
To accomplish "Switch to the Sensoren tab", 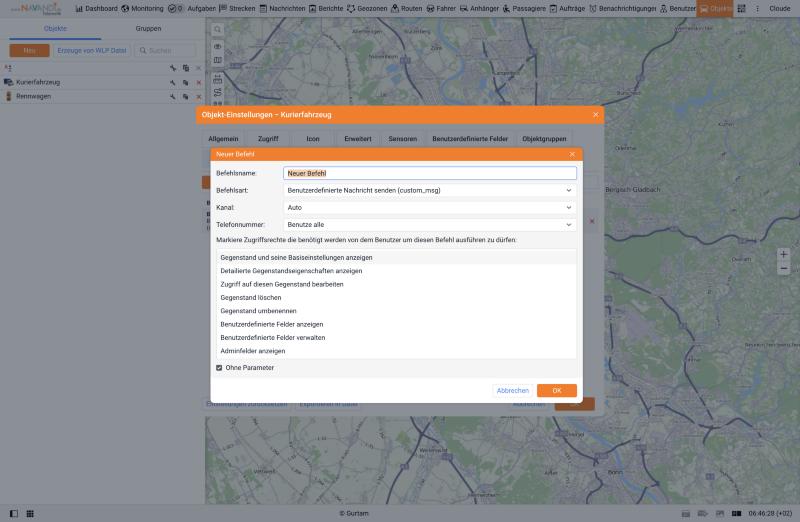I will point(403,139).
